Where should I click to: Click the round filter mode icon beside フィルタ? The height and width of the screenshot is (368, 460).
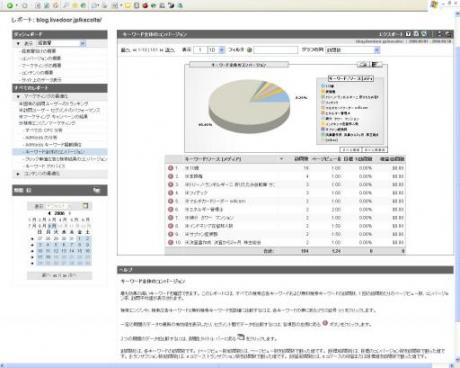tap(249, 50)
